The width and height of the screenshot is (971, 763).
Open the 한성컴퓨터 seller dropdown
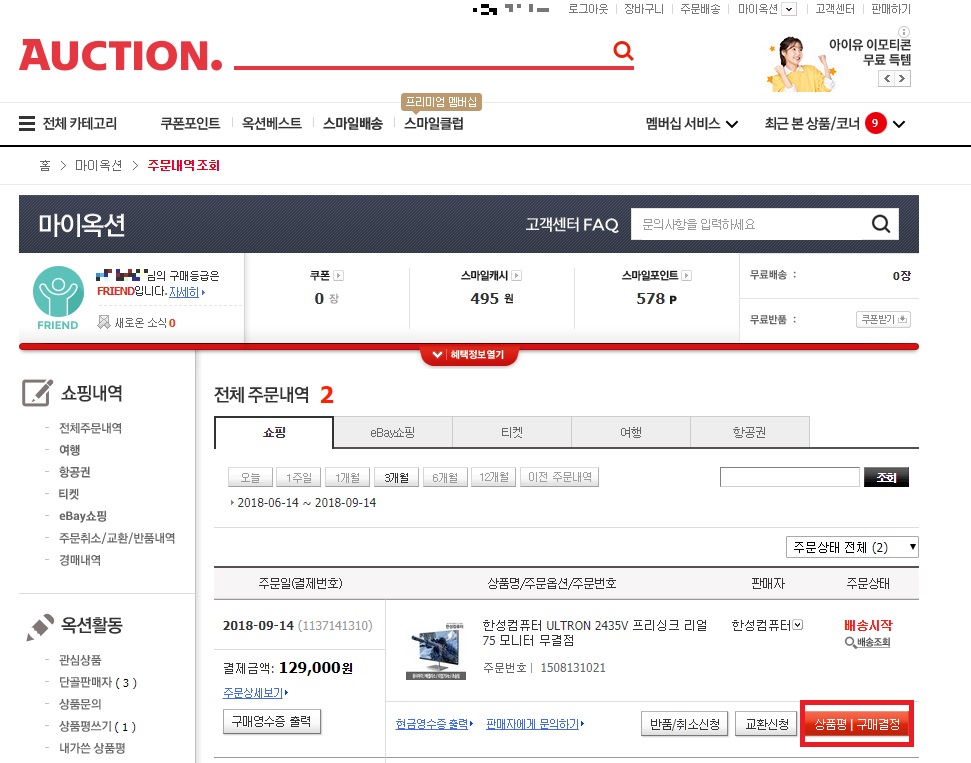point(798,625)
